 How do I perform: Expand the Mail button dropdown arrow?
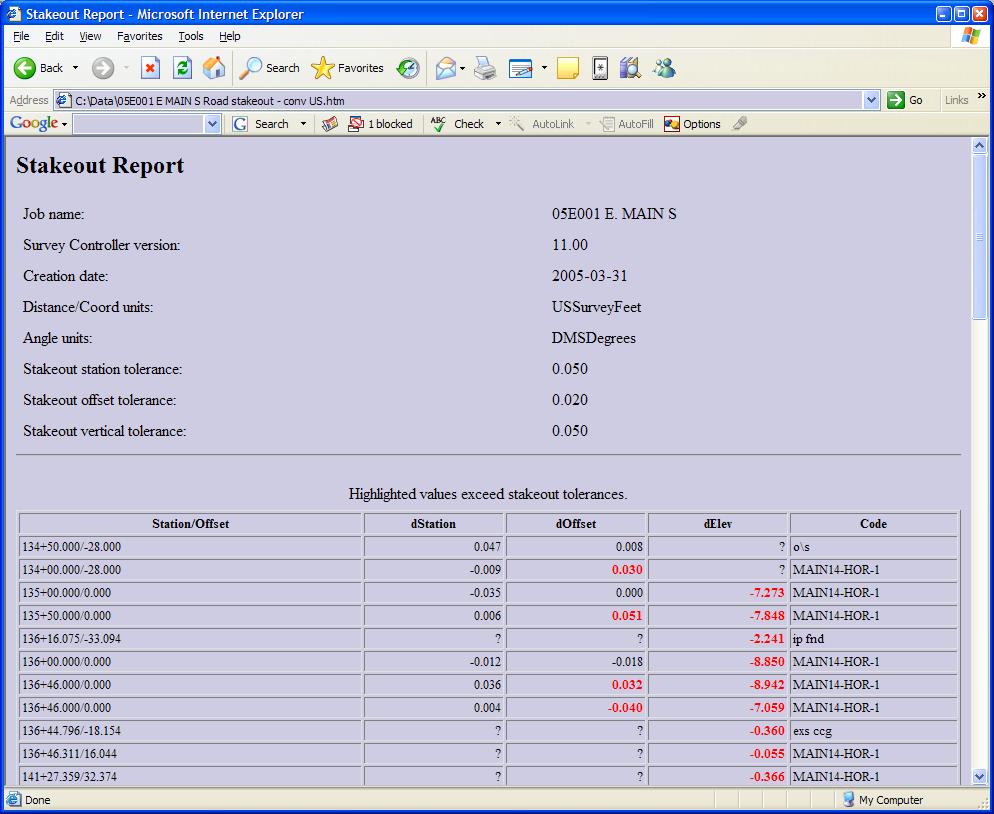[462, 68]
